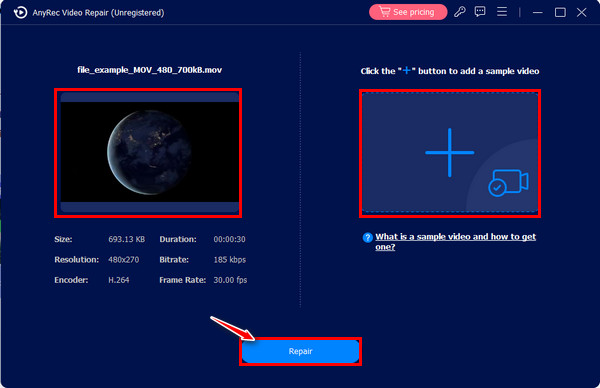Viewport: 600px width, 388px height.
Task: Start repair with the Repair button
Action: tap(300, 351)
